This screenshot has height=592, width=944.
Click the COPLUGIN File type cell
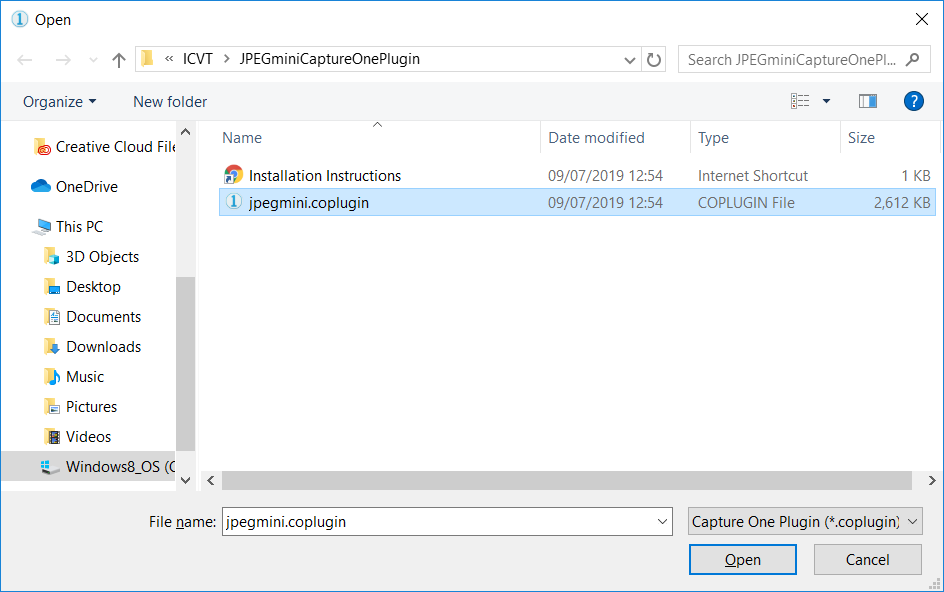point(746,203)
